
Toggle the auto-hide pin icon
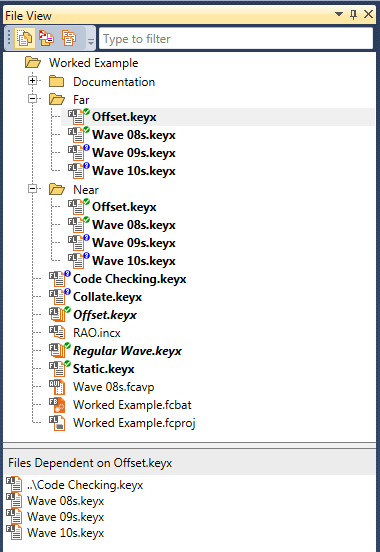click(353, 14)
